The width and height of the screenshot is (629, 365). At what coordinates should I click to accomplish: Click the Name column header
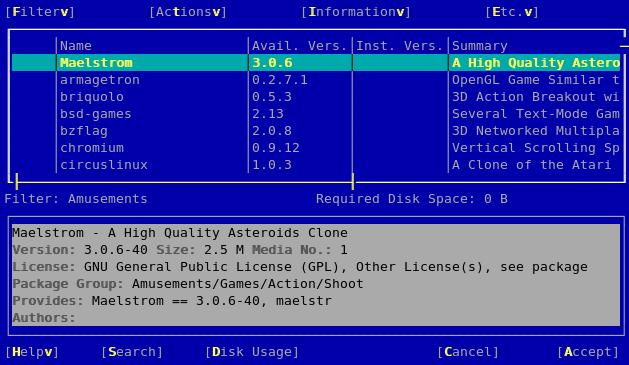tap(76, 46)
